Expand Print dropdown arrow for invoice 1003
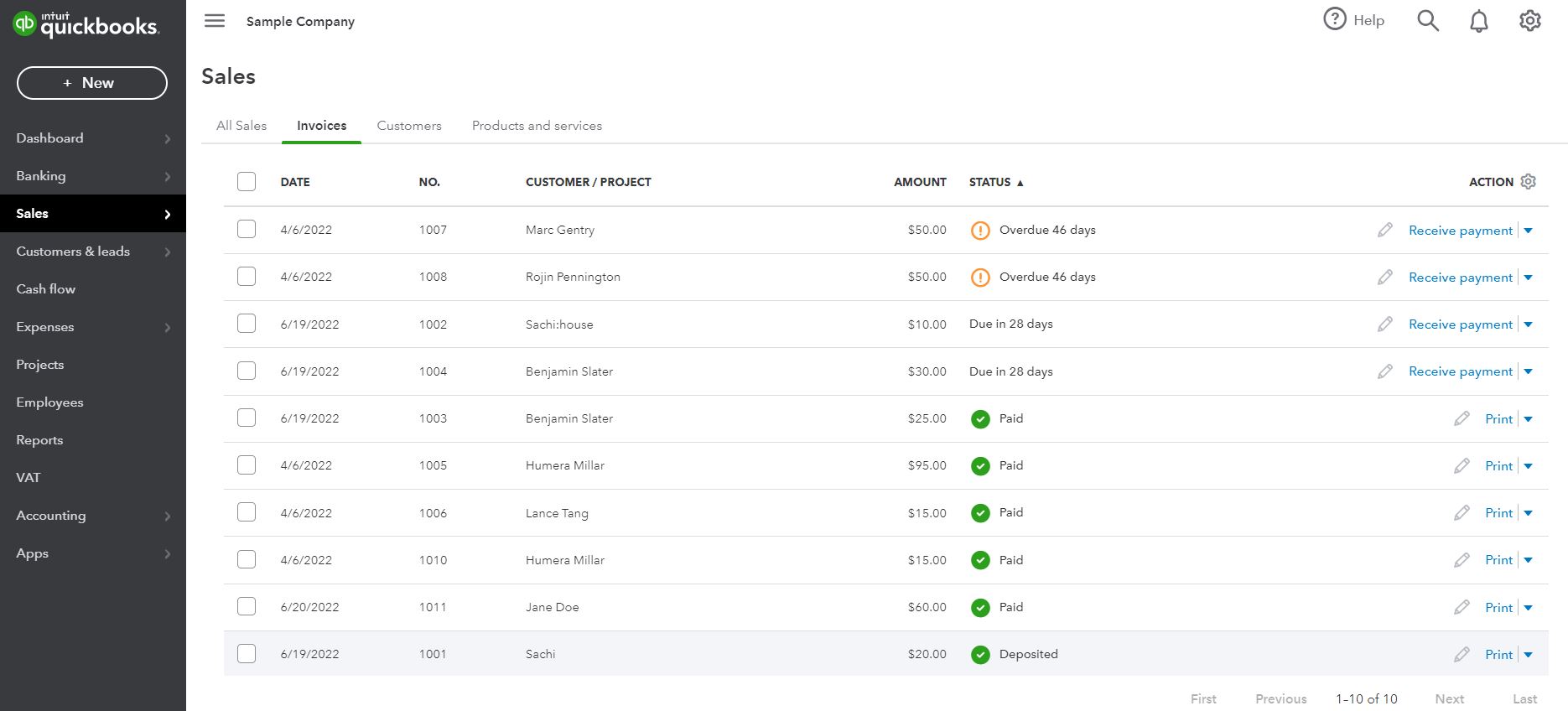Viewport: 1568px width, 711px height. tap(1529, 419)
